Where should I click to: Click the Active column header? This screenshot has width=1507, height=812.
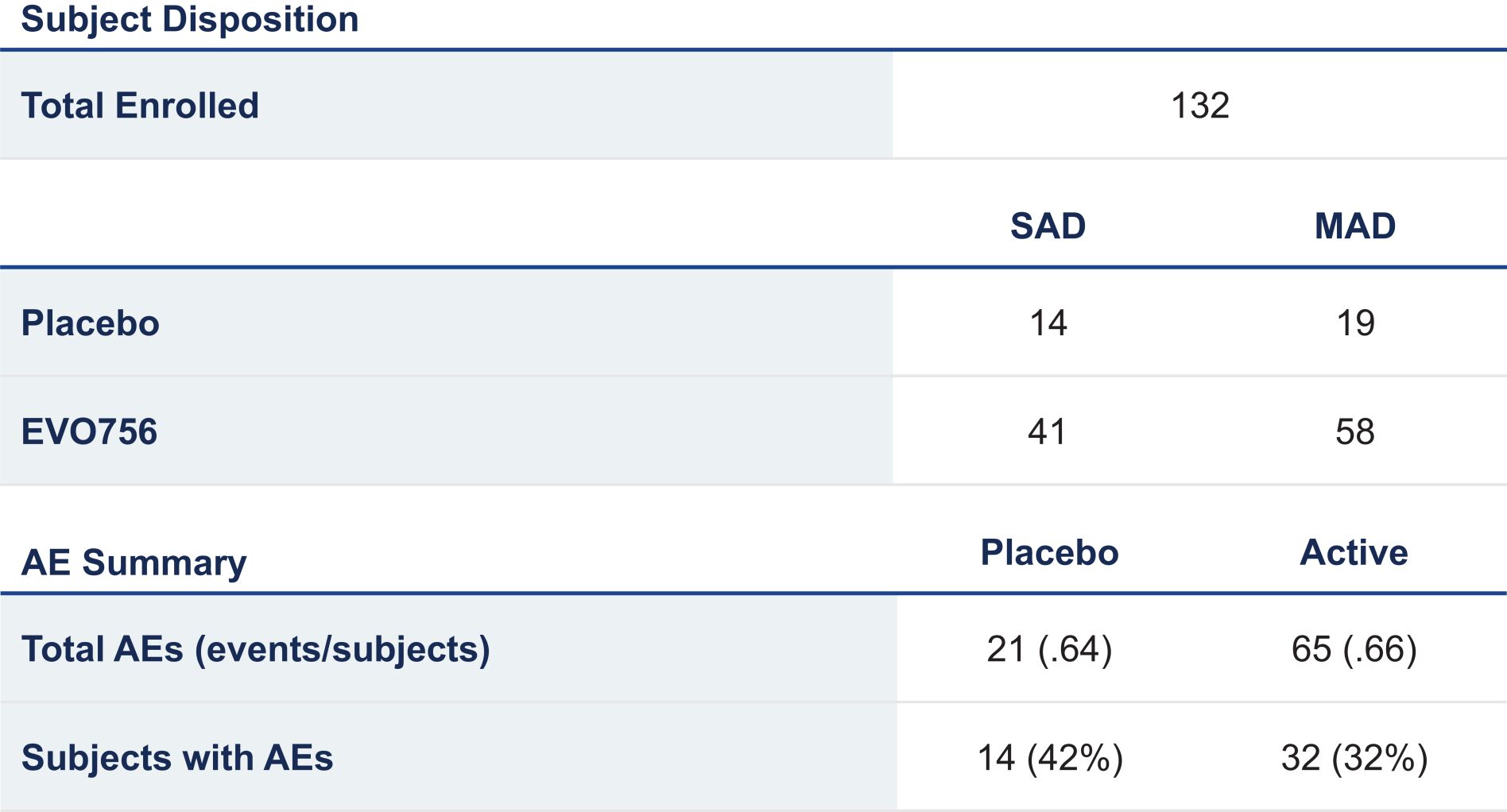(1354, 553)
